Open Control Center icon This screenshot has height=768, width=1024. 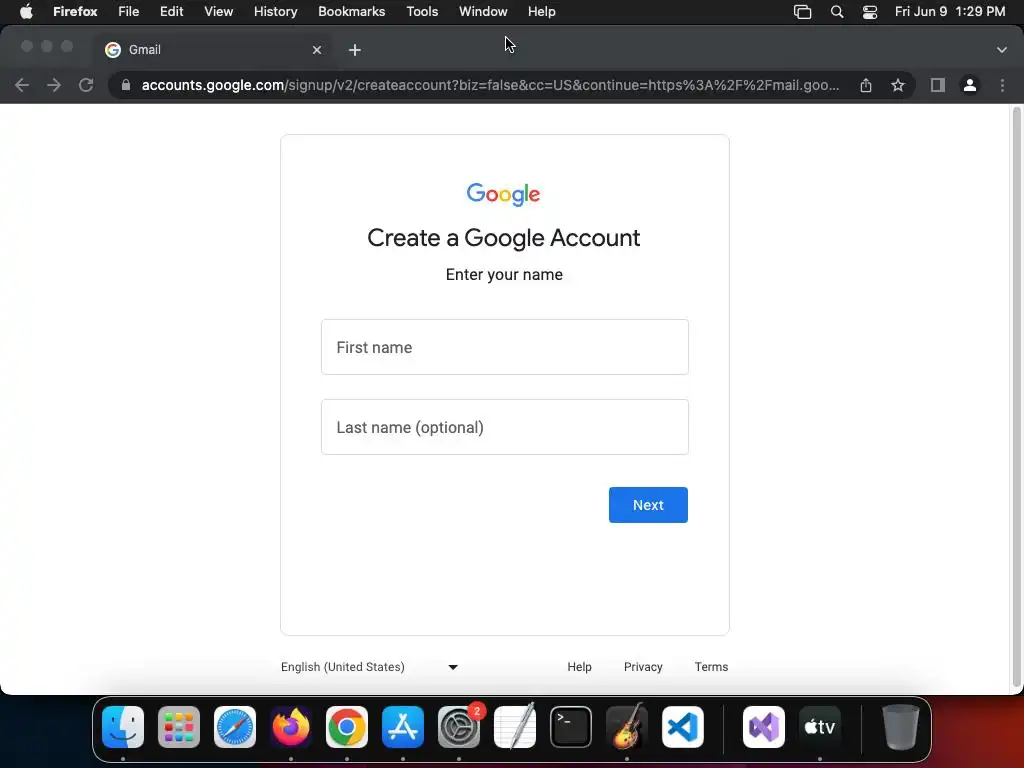click(870, 12)
